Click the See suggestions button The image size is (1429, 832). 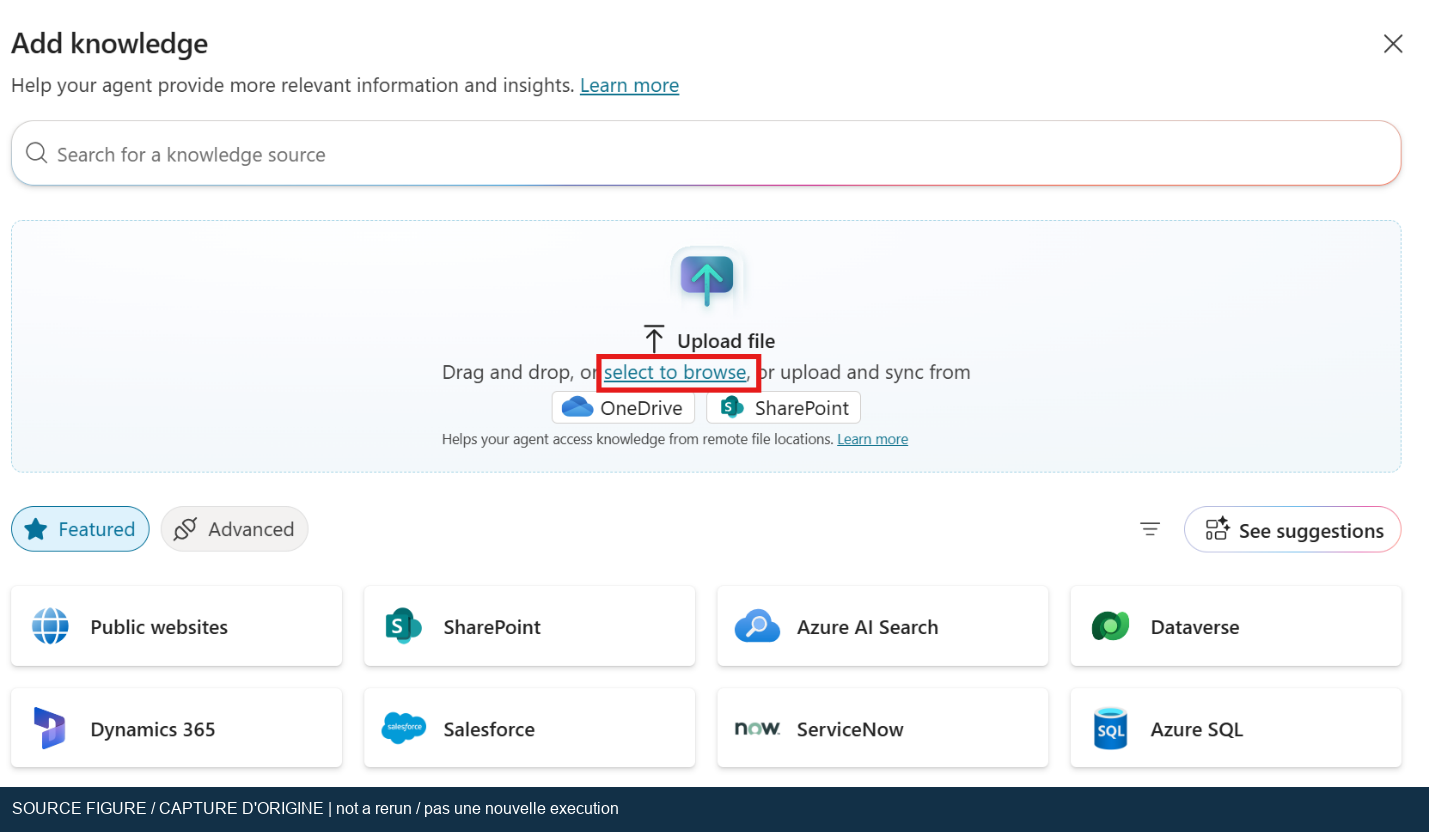1292,530
